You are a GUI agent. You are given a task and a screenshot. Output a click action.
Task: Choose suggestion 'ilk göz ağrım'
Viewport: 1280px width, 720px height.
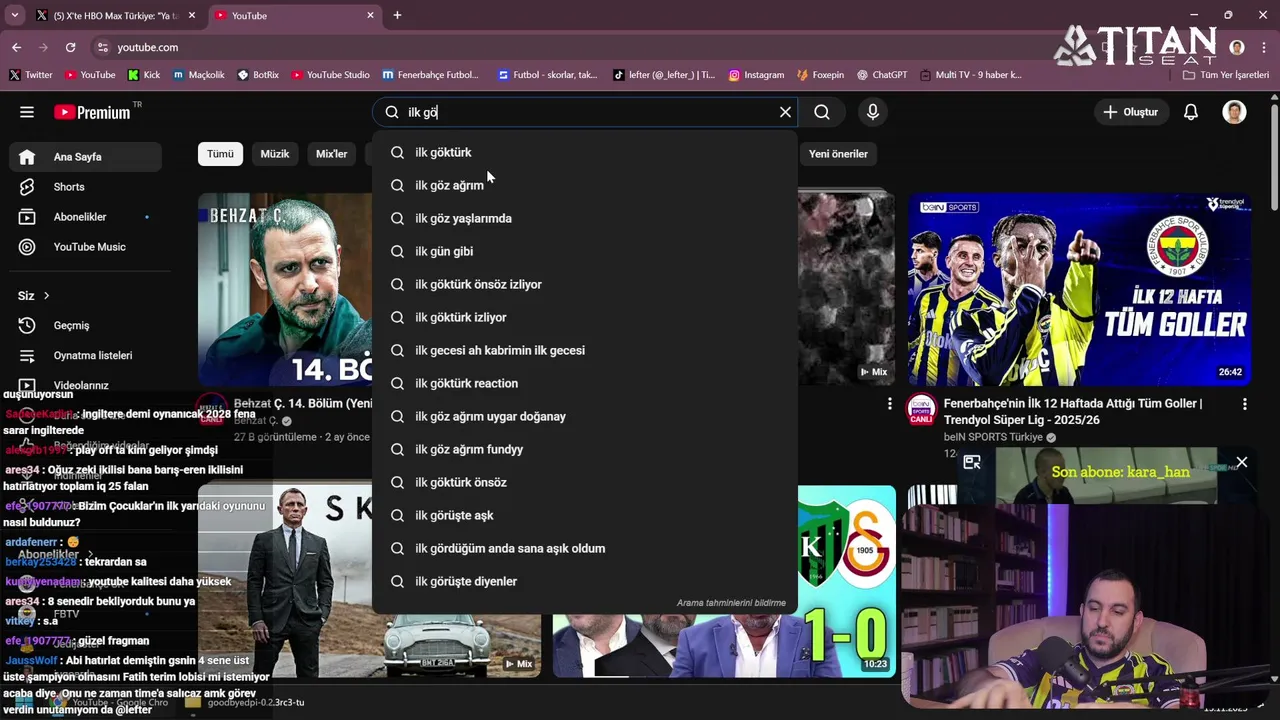585,185
